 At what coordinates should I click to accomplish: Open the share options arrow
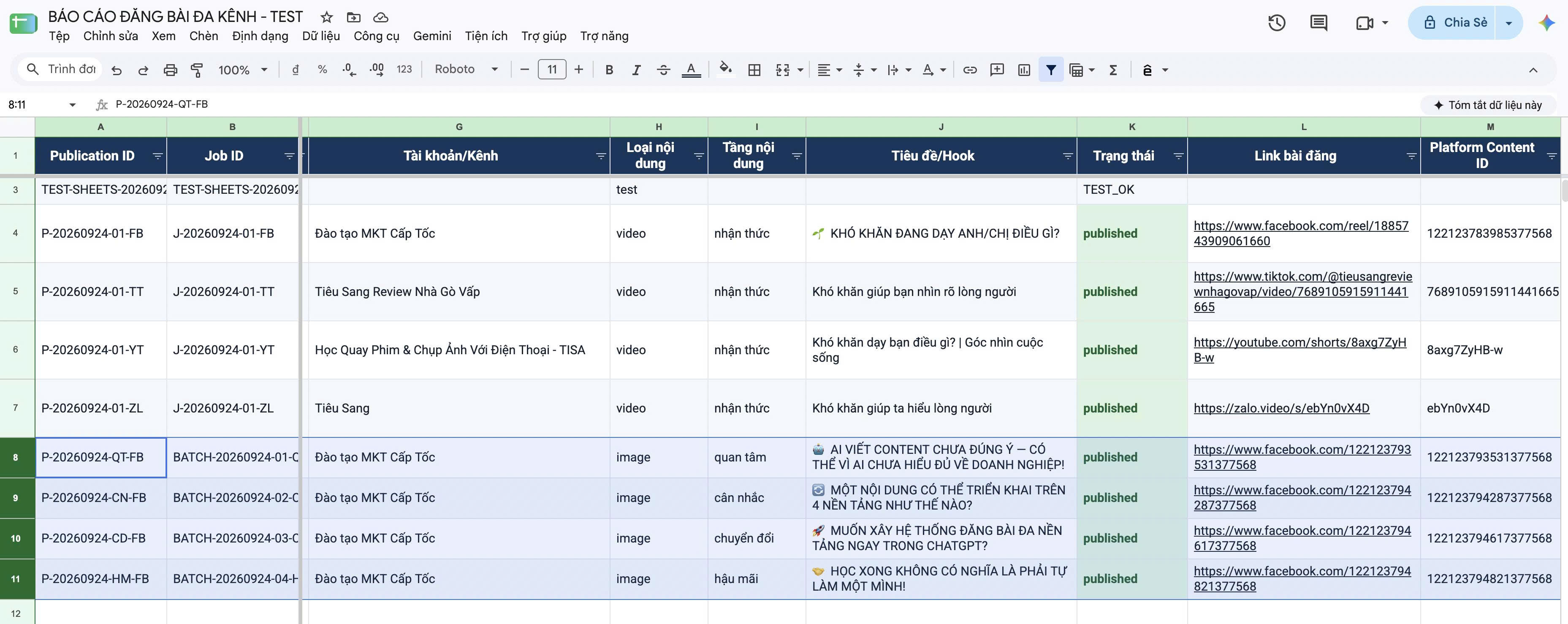tap(1509, 23)
